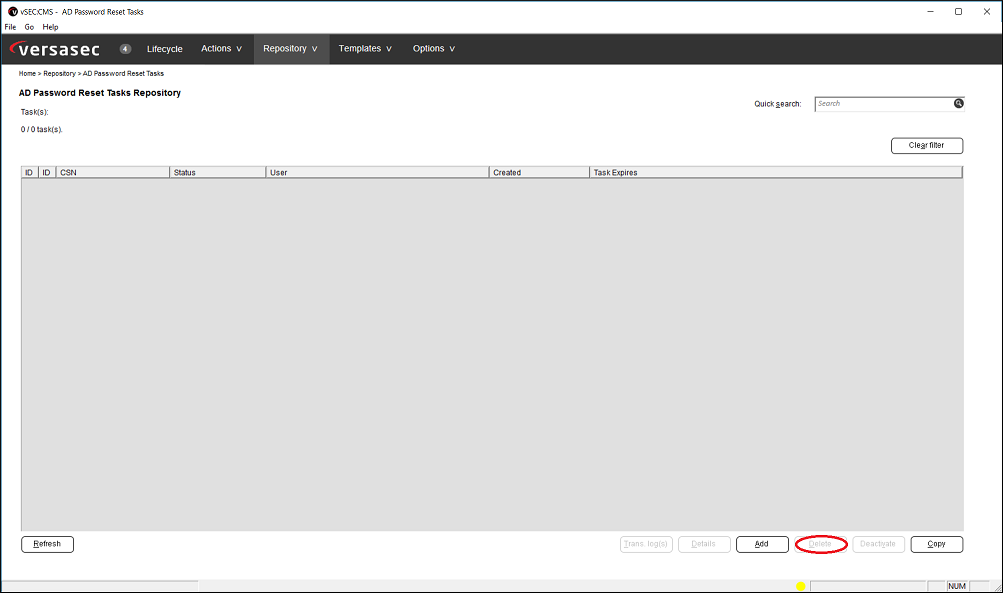
Task: Click the quick search magnifier icon
Action: tap(958, 104)
